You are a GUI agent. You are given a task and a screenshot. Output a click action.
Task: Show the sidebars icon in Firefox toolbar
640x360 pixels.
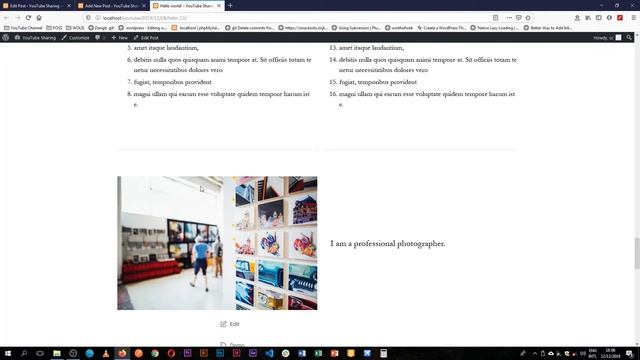tap(598, 18)
